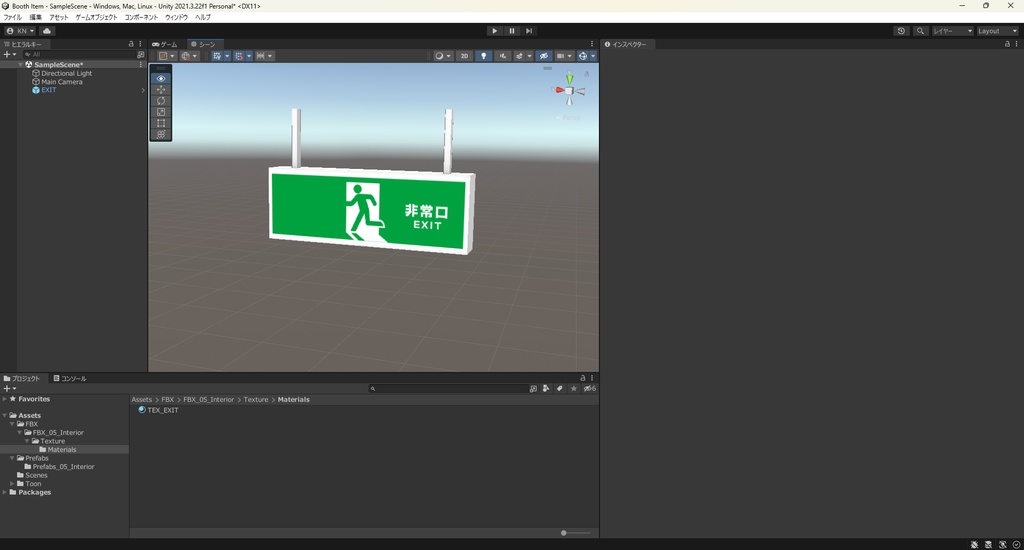Expand the Toon folder

coord(12,484)
